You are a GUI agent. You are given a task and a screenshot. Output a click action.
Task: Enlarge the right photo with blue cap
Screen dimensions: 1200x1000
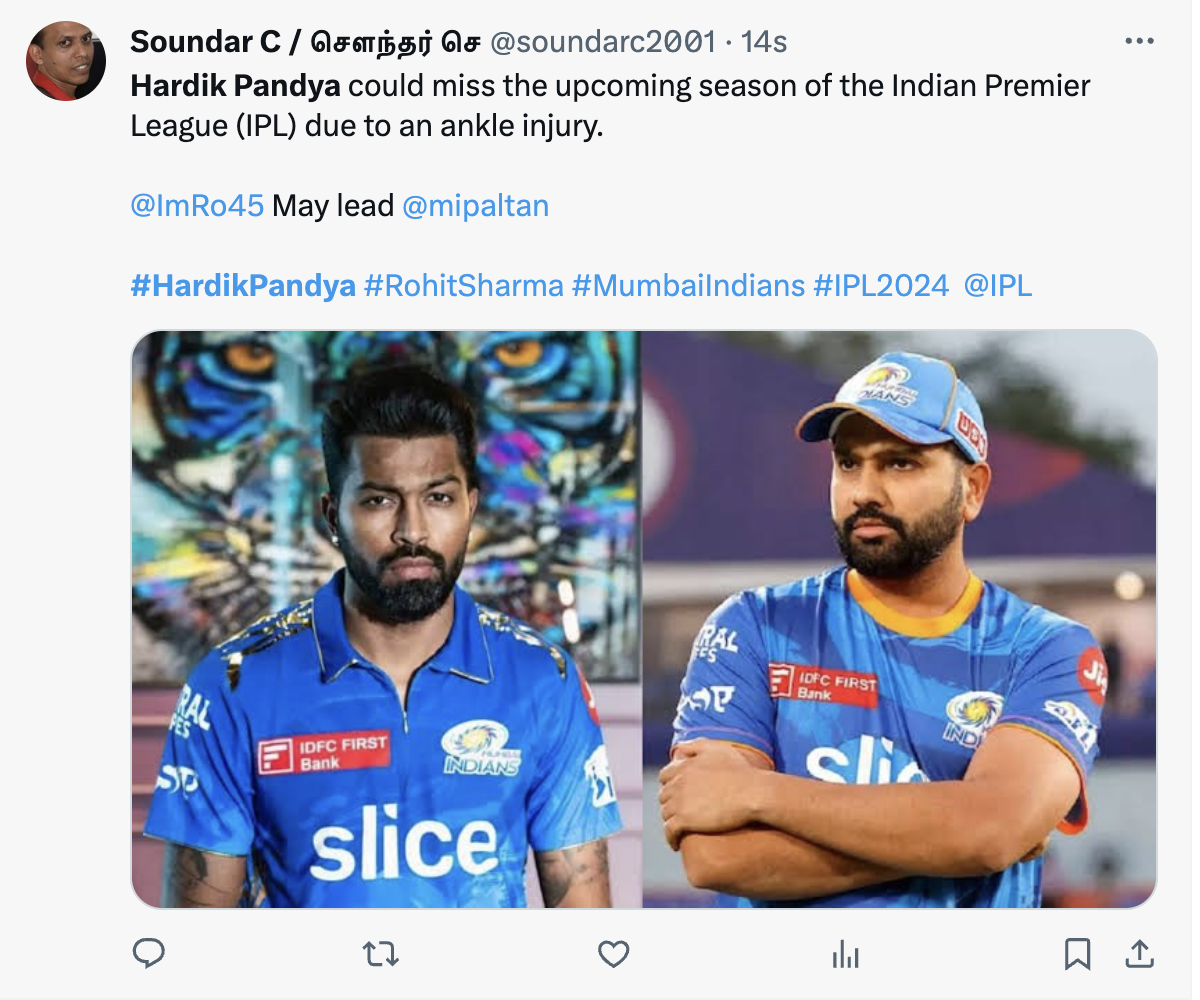point(899,619)
